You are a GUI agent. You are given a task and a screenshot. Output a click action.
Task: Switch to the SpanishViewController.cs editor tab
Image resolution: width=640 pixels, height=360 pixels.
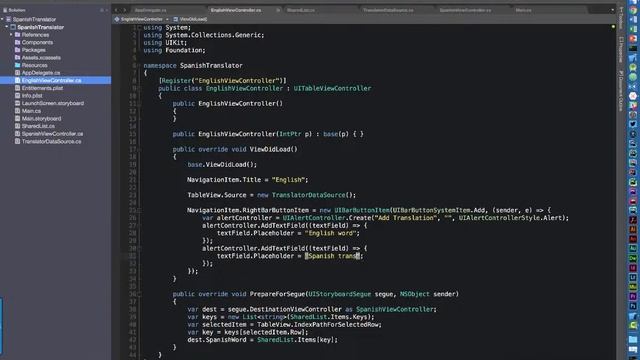(465, 10)
